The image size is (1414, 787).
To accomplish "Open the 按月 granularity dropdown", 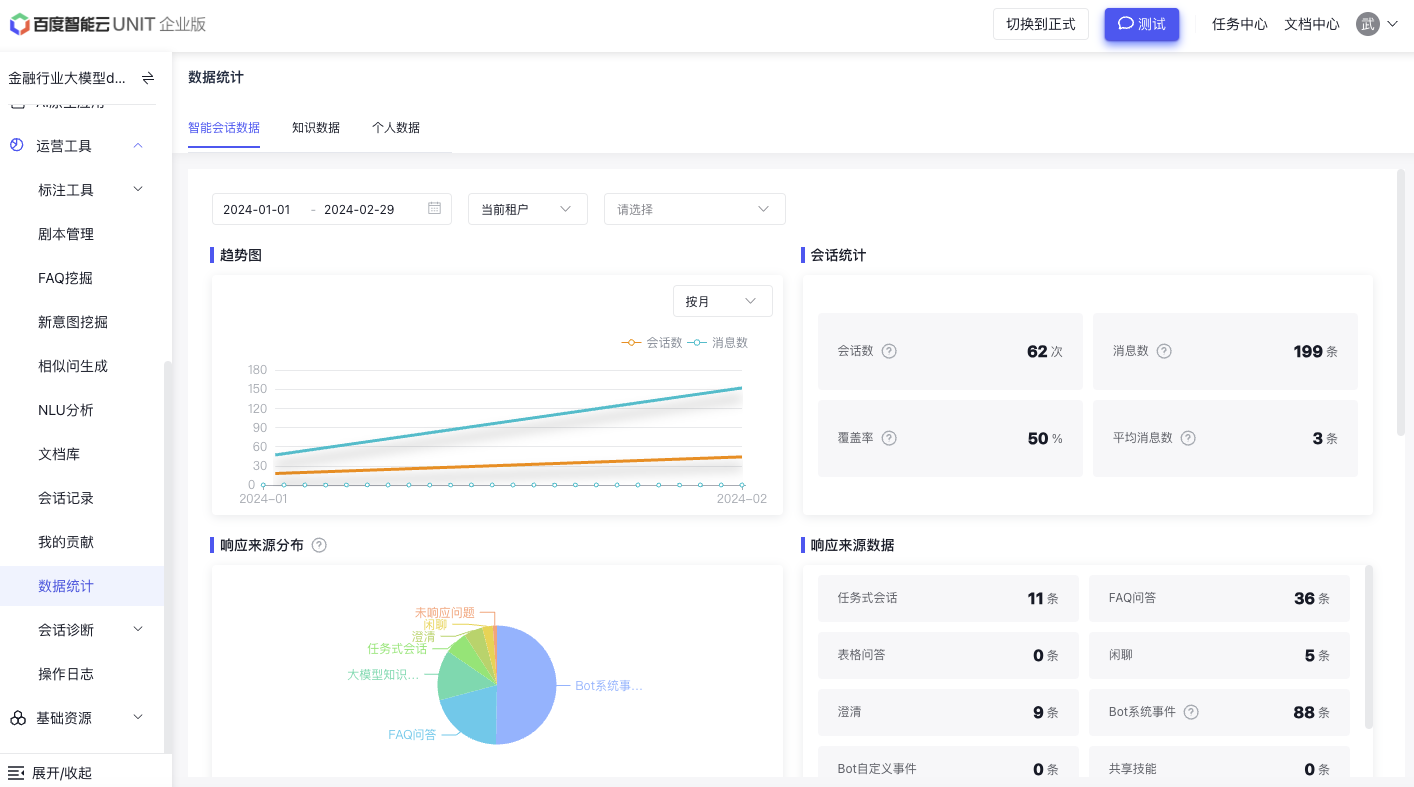I will (x=723, y=301).
